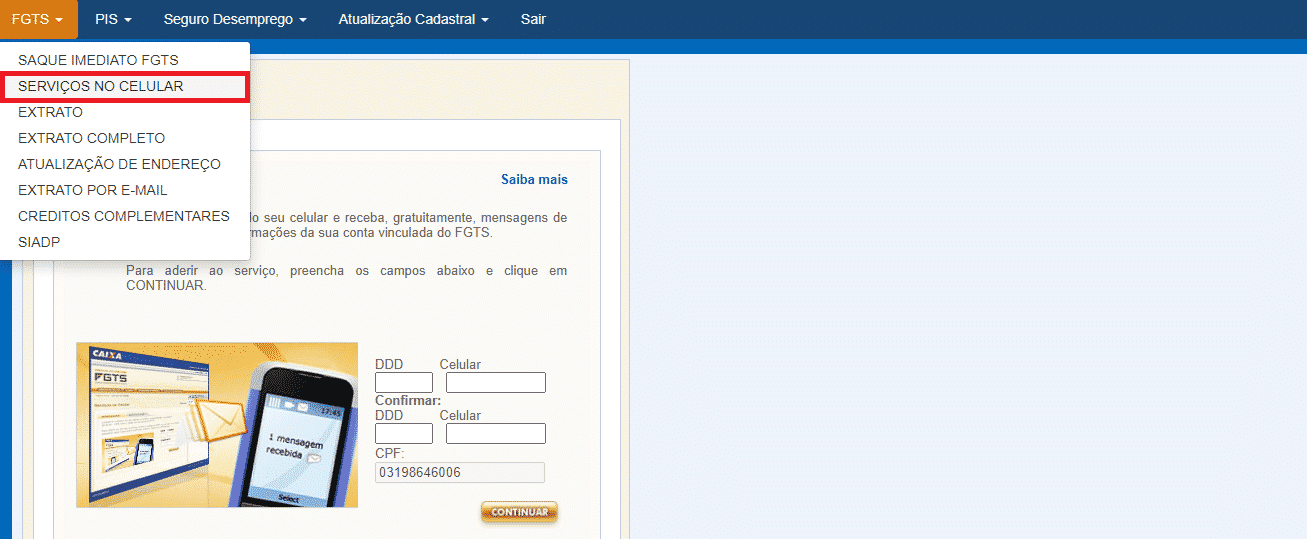This screenshot has width=1307, height=539.
Task: Expand the Atualização Cadastral menu
Action: pyautogui.click(x=414, y=19)
